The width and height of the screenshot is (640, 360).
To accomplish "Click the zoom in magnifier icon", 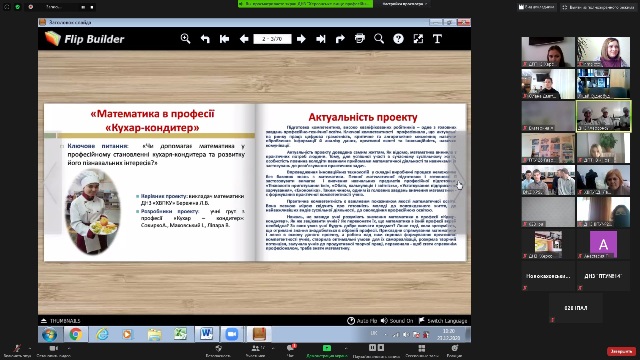I will (x=185, y=39).
